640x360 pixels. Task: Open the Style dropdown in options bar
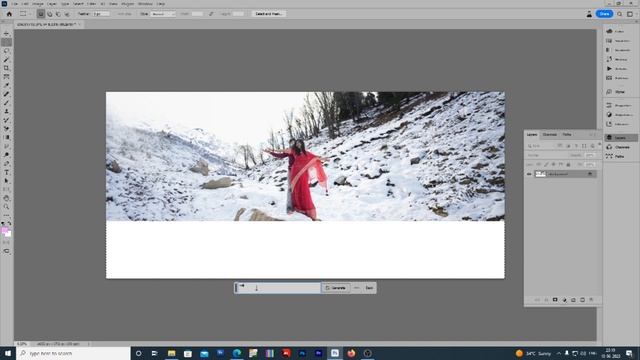tap(163, 14)
